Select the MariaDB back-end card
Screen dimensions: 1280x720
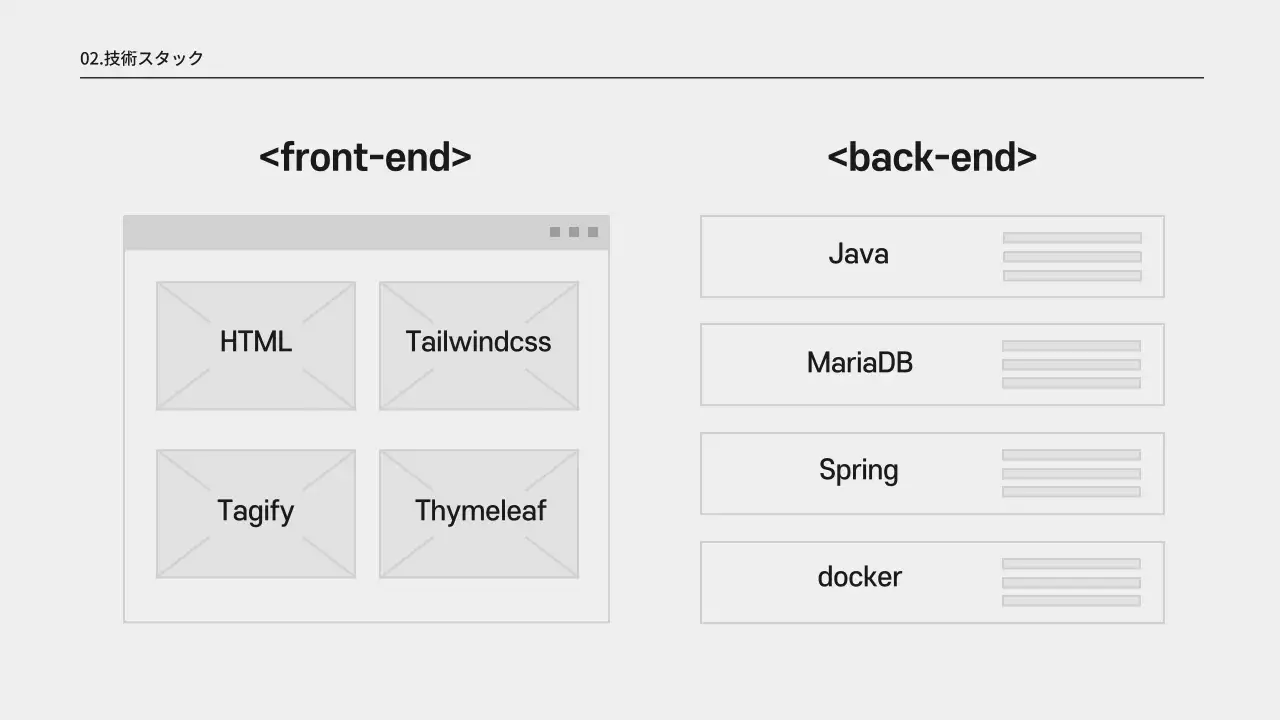click(859, 364)
